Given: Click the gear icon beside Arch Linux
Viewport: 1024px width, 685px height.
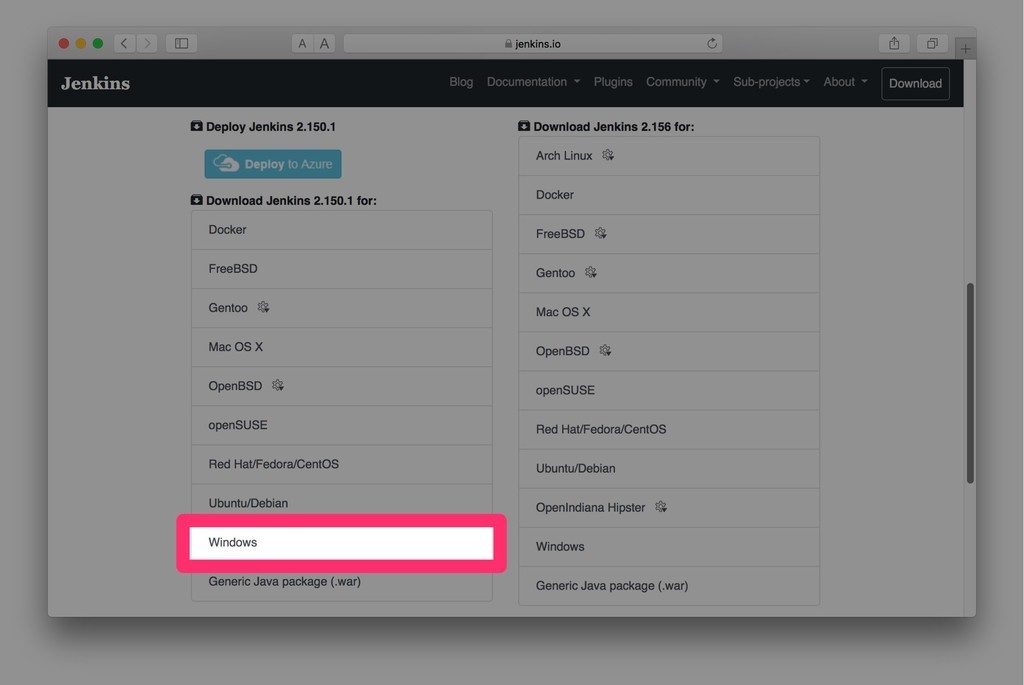Looking at the screenshot, I should [608, 155].
